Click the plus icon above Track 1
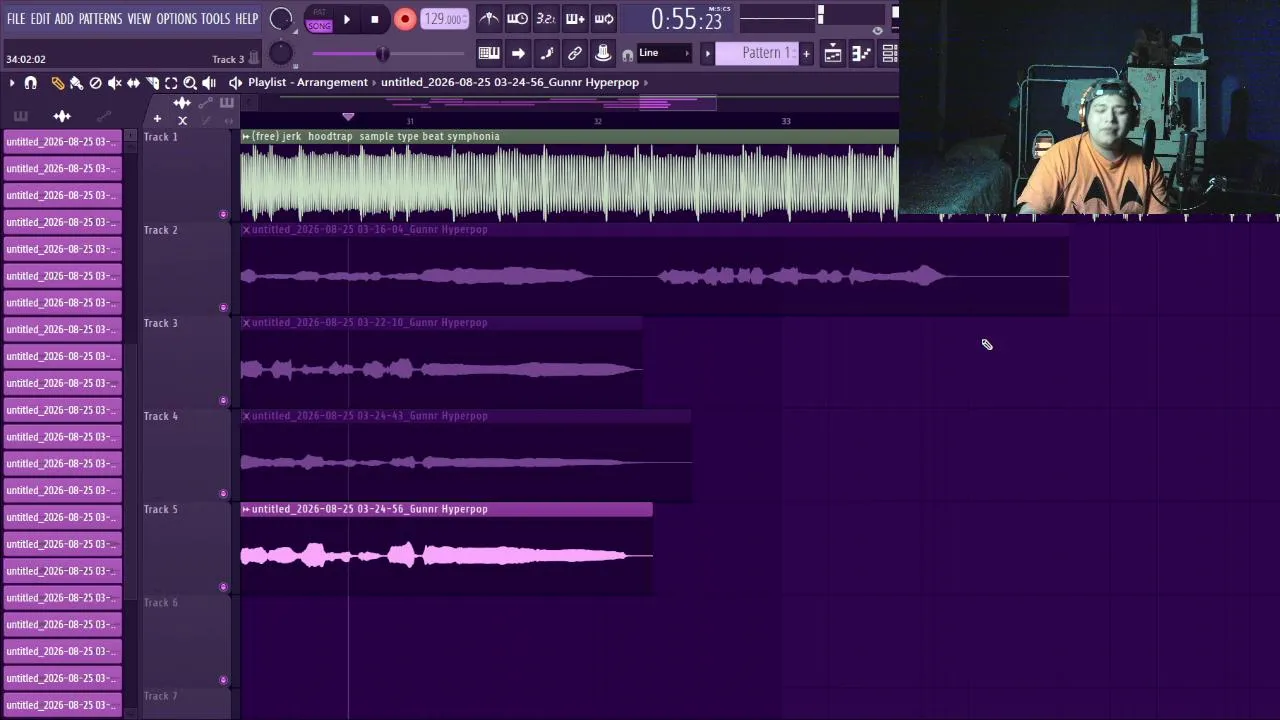1280x720 pixels. tap(157, 119)
